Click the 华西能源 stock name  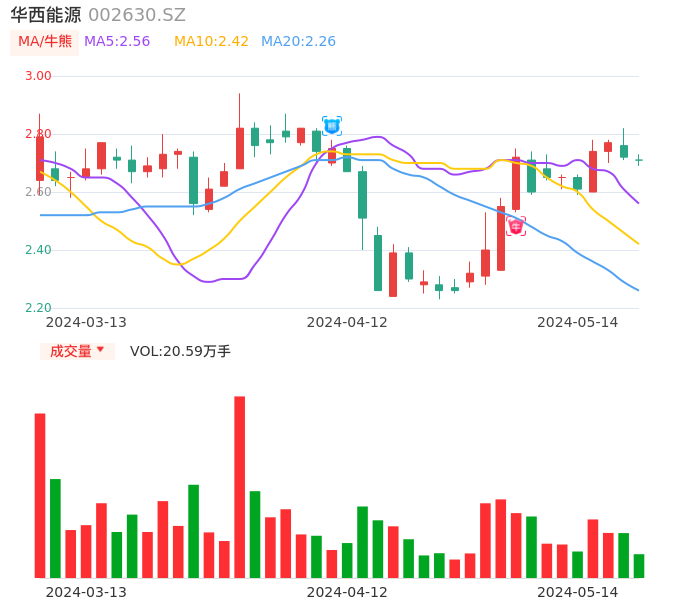point(46,15)
